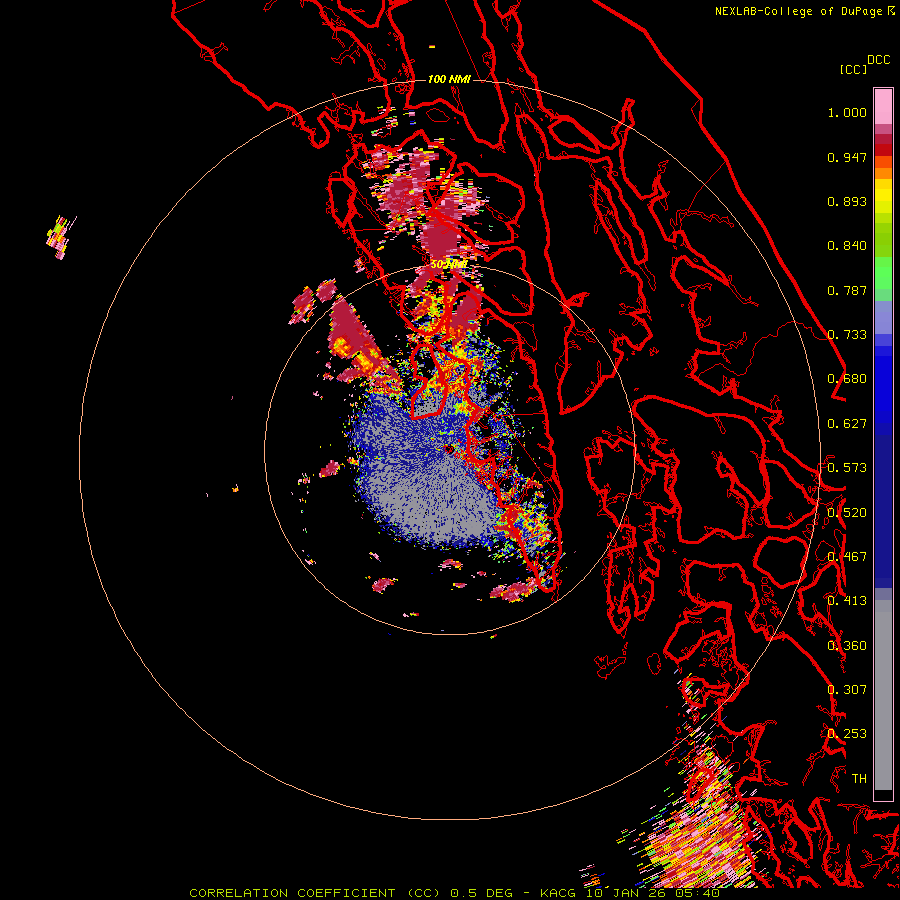Select the 0.680 scale value
This screenshot has height=900, width=900.
pyautogui.click(x=847, y=379)
